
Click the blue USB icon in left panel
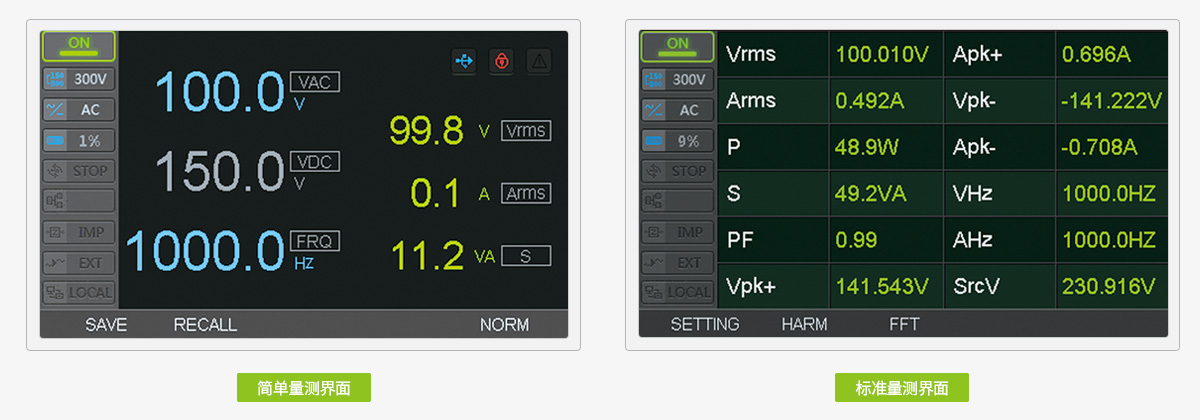pos(464,61)
